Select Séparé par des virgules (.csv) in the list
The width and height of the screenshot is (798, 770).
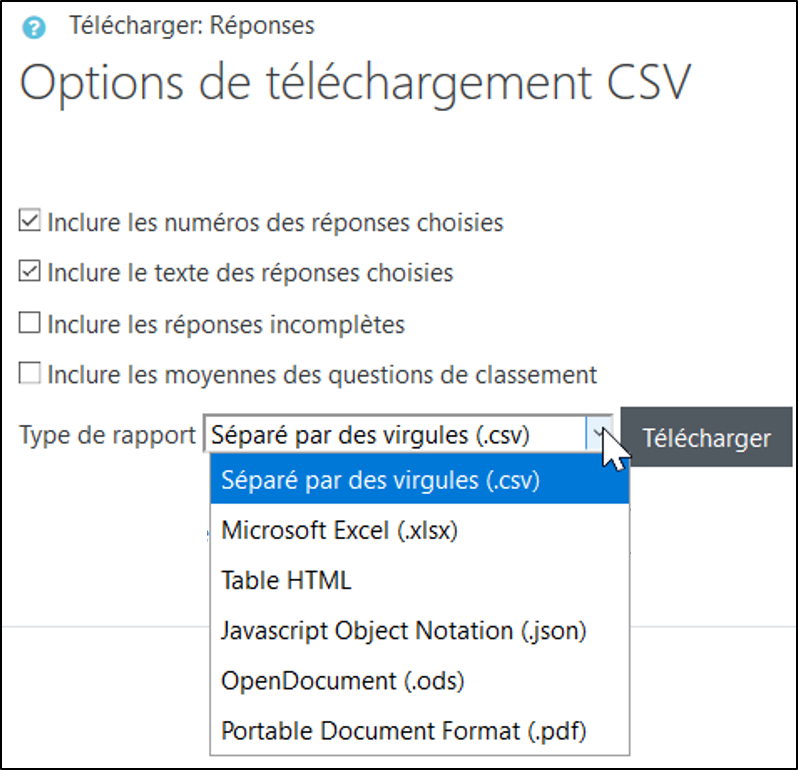pyautogui.click(x=380, y=480)
